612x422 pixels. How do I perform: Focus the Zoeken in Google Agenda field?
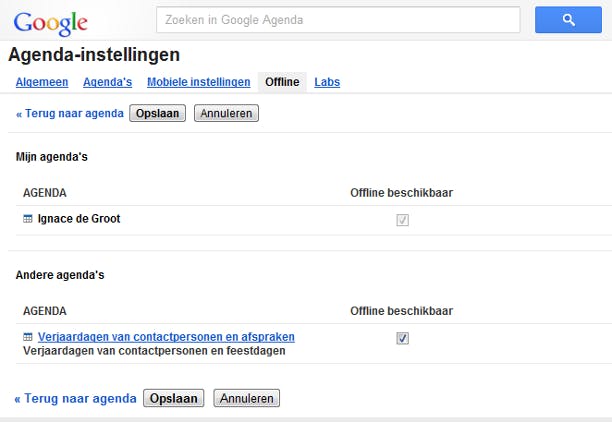pos(338,20)
